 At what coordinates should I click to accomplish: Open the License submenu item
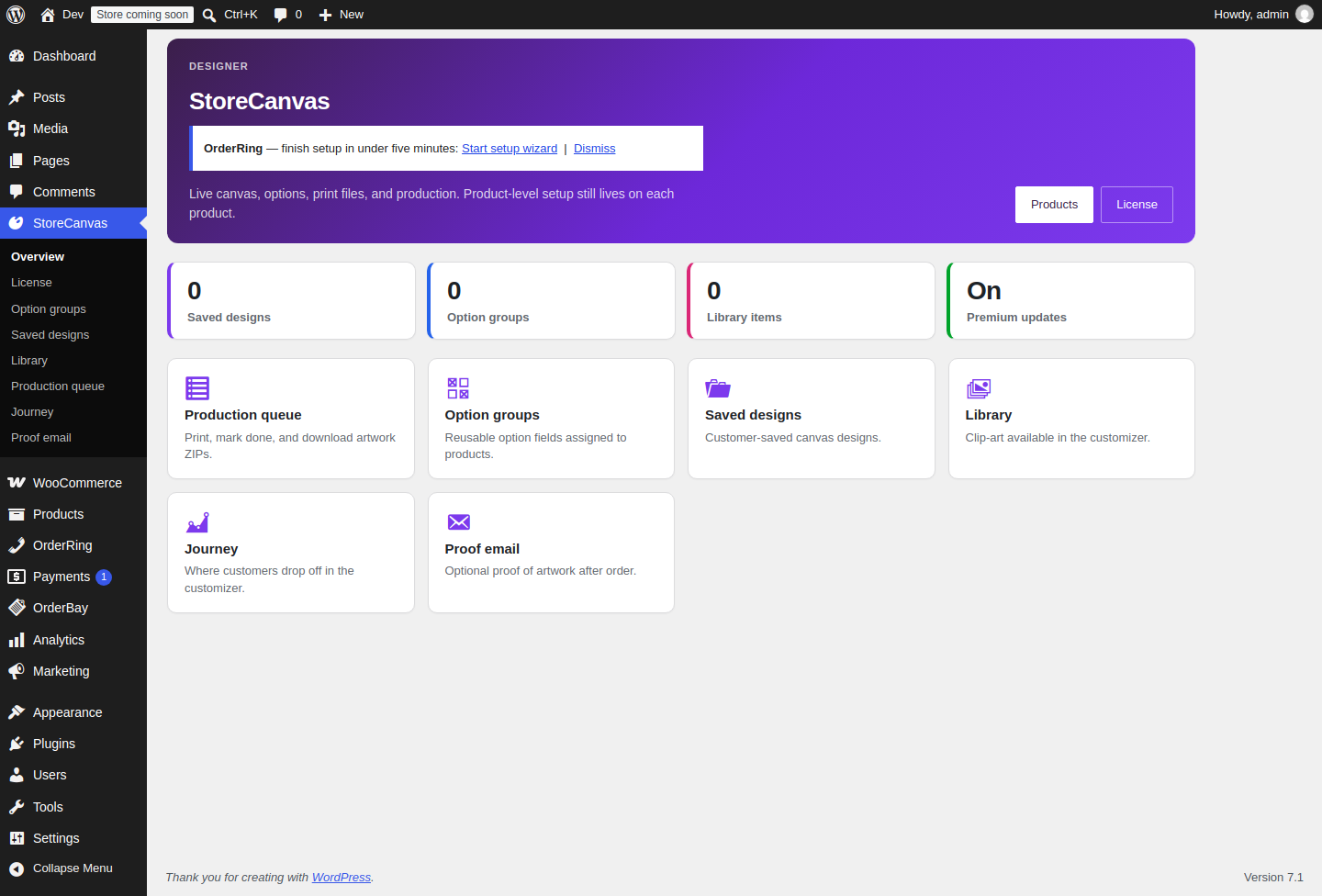tap(31, 283)
